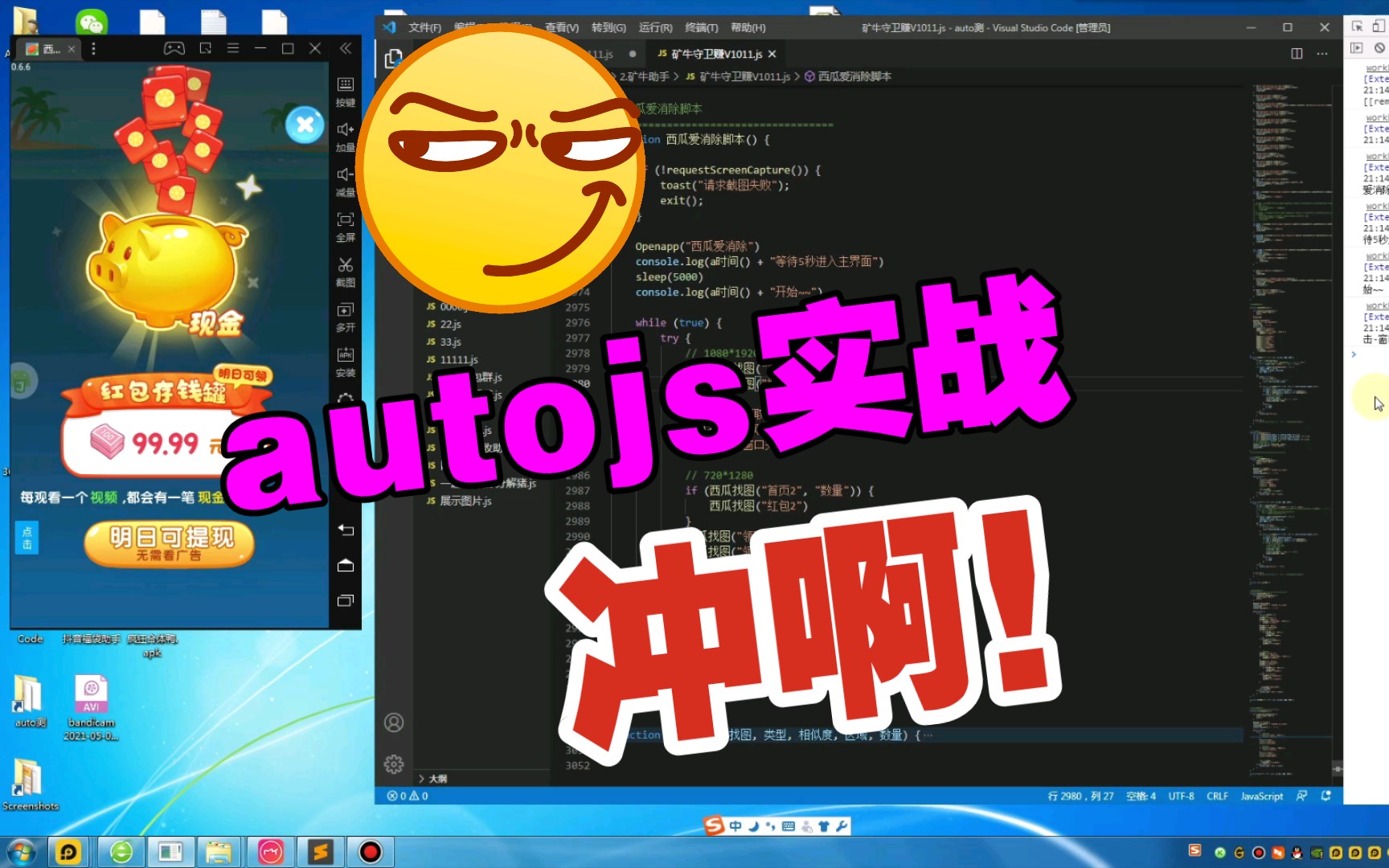Click 行 2980, 列 27 cursor position
Screen dimensions: 1389x868
(1080, 796)
